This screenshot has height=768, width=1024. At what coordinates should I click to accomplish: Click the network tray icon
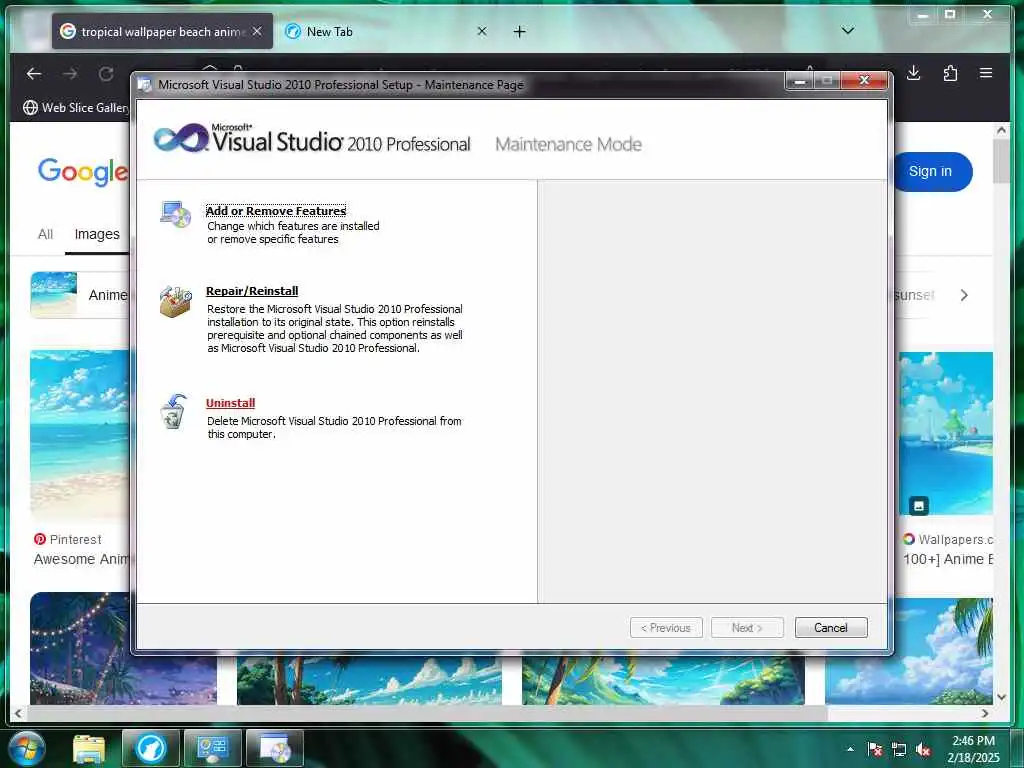click(x=899, y=749)
